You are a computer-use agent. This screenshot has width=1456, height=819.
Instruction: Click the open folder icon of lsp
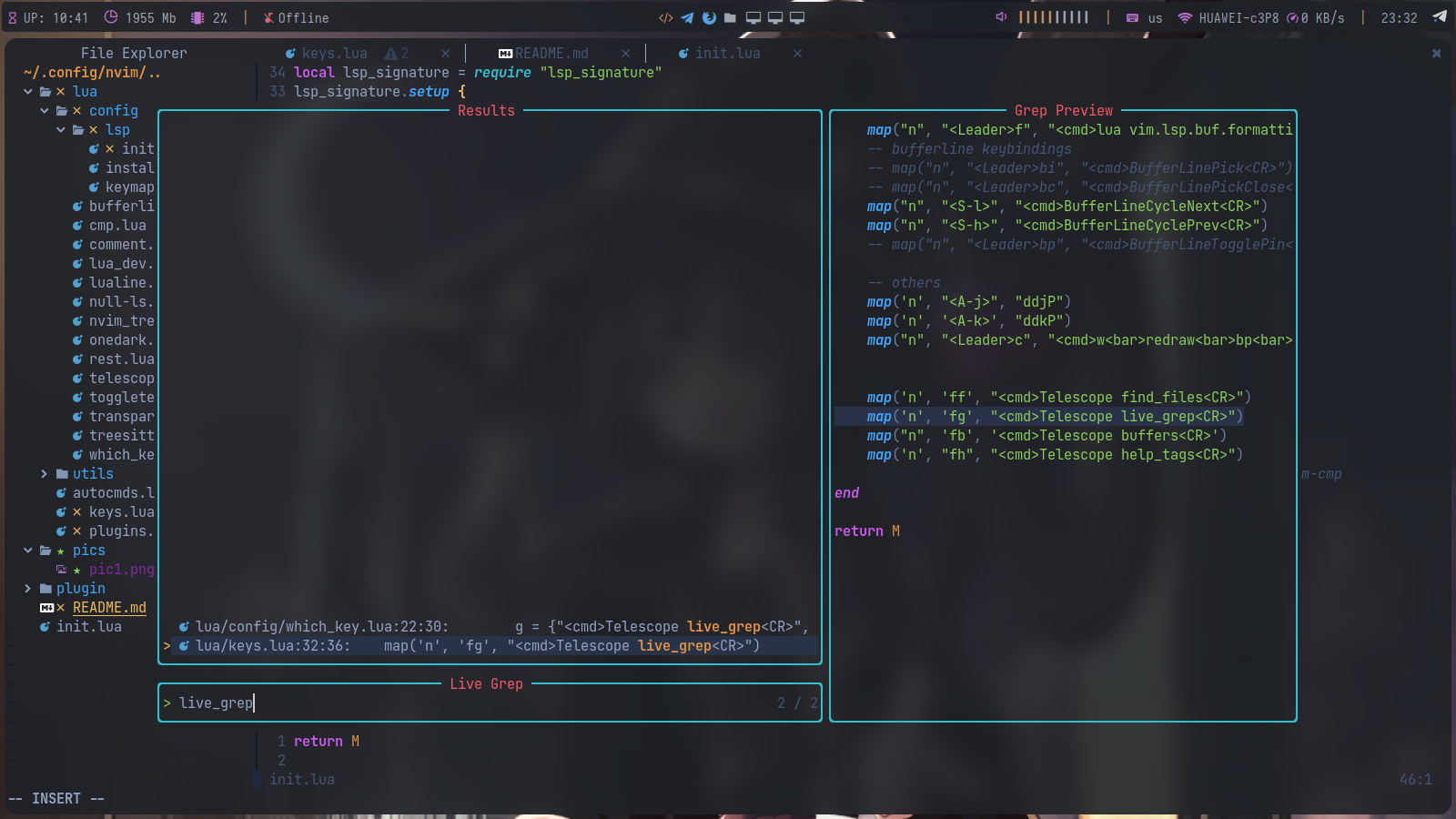(x=78, y=130)
